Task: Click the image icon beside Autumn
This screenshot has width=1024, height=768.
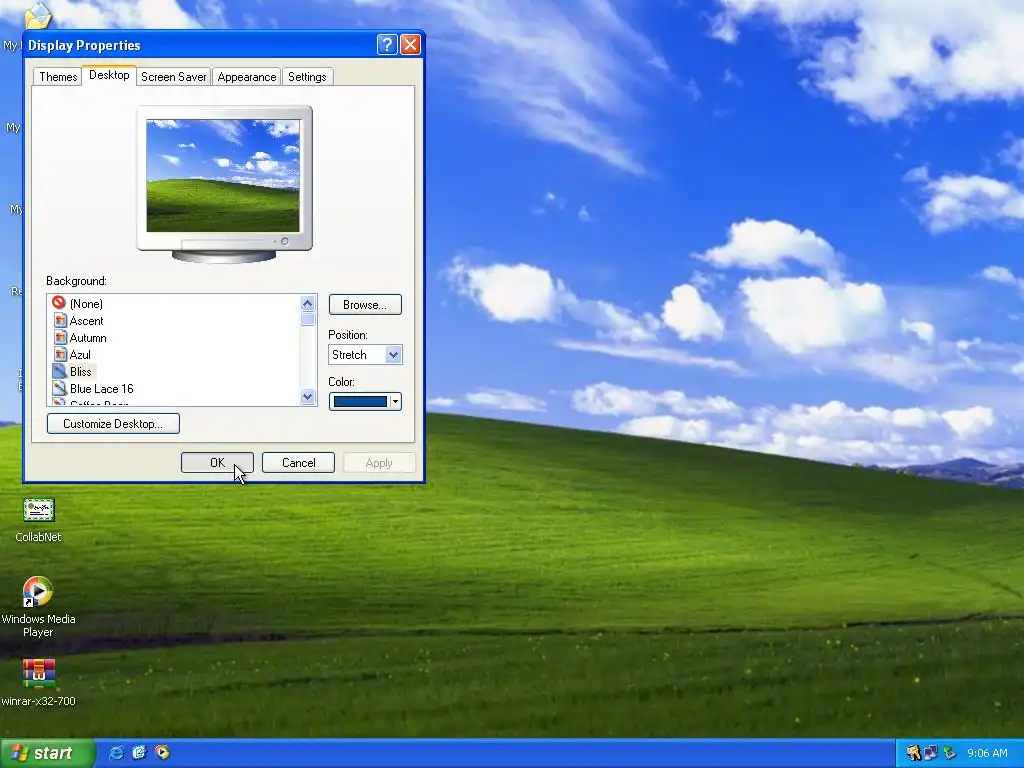Action: [x=60, y=338]
